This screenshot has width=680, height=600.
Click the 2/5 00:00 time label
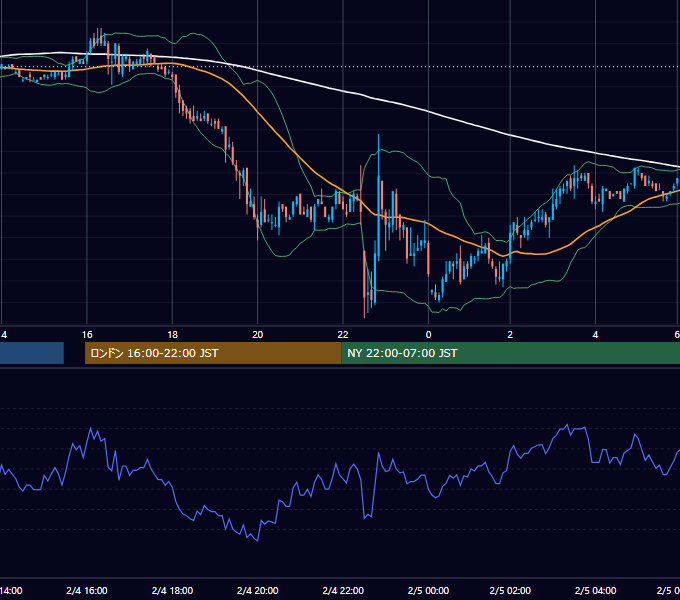pyautogui.click(x=428, y=590)
